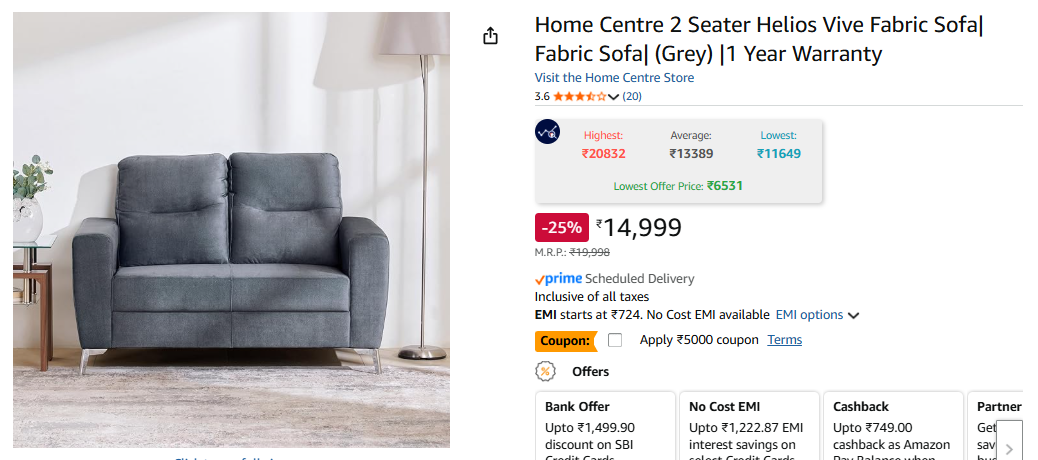Click the share icon above the sofa image
This screenshot has width=1038, height=460.
(490, 37)
